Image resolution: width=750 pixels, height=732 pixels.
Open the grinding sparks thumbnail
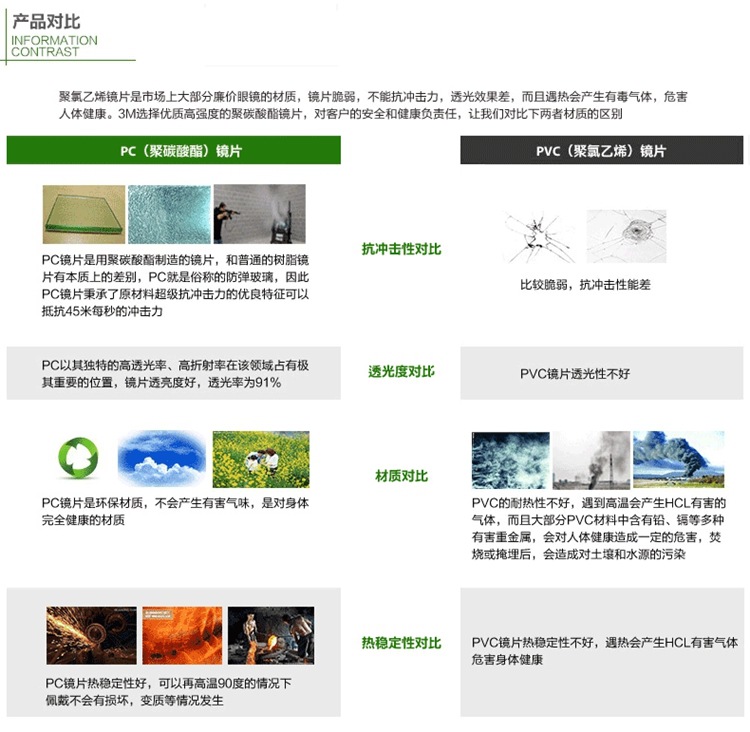click(92, 635)
